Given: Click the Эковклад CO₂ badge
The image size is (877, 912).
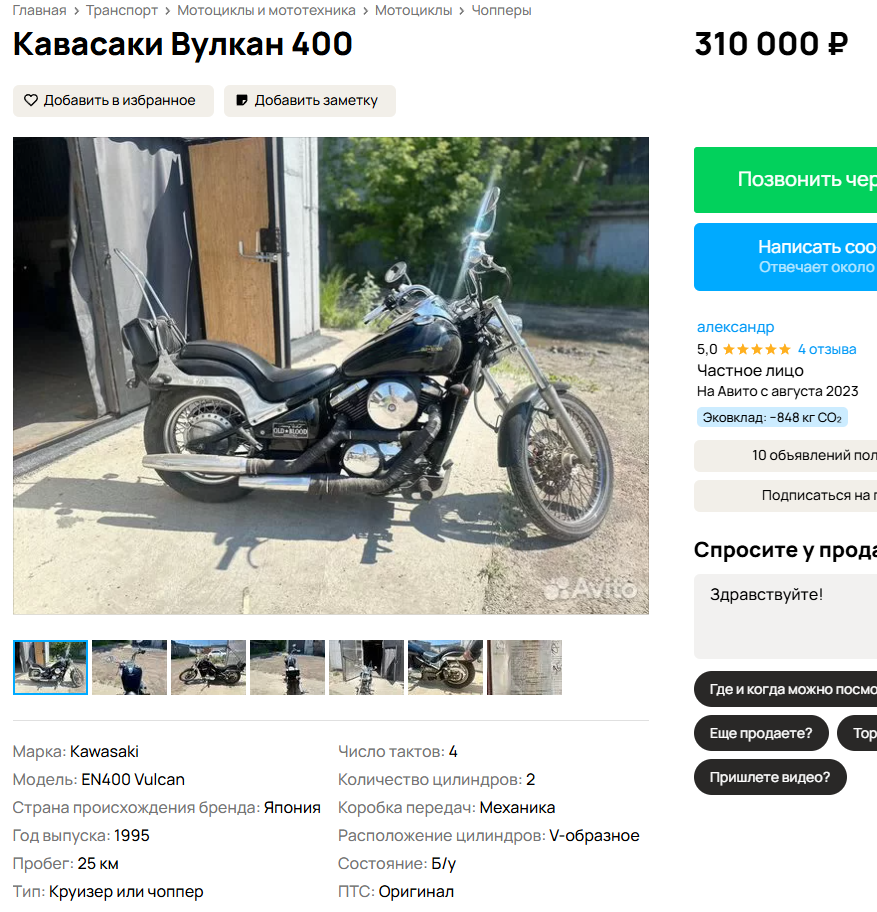Looking at the screenshot, I should [772, 418].
